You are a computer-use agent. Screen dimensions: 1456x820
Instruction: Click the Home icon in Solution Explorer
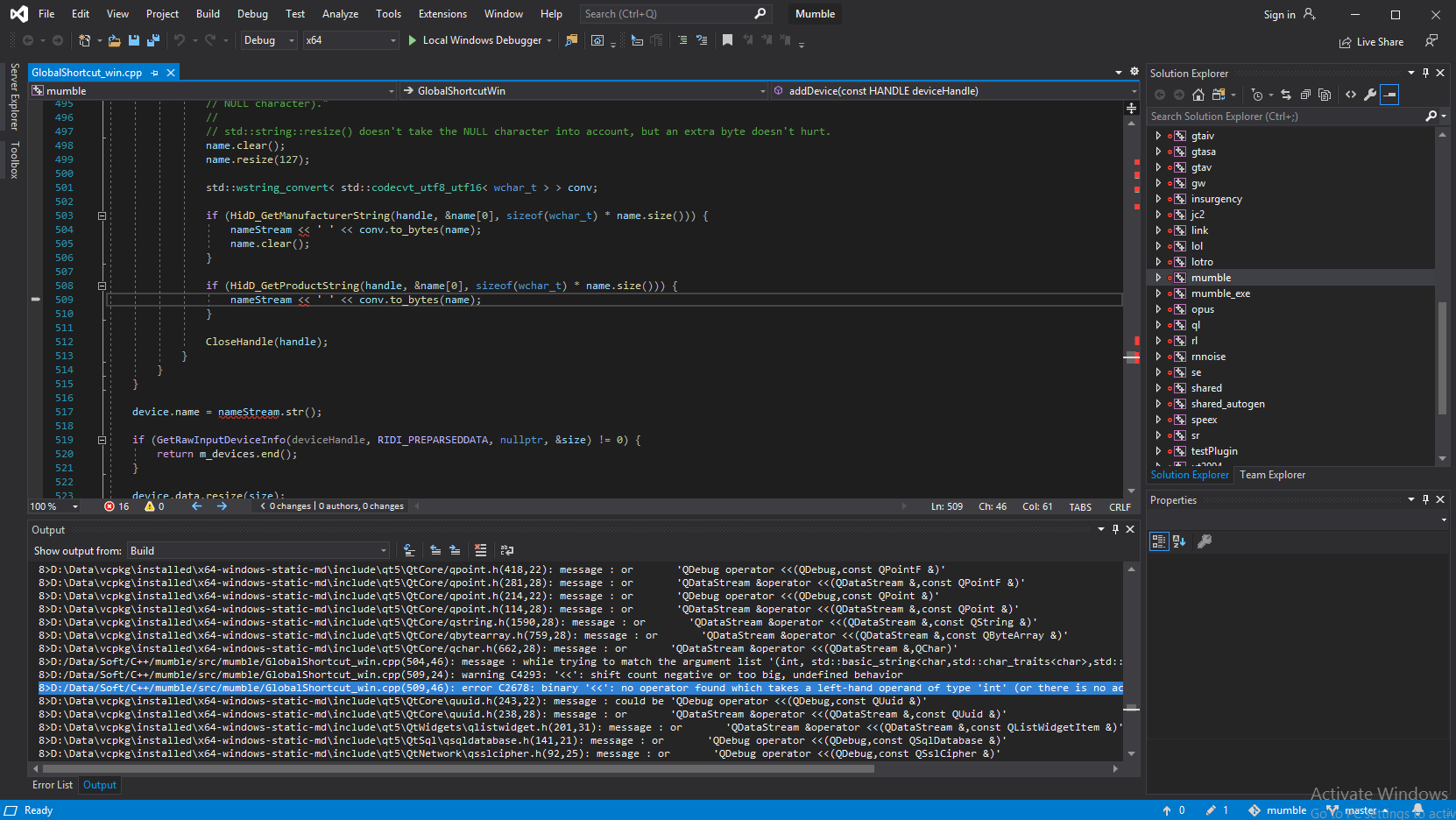click(x=1198, y=95)
